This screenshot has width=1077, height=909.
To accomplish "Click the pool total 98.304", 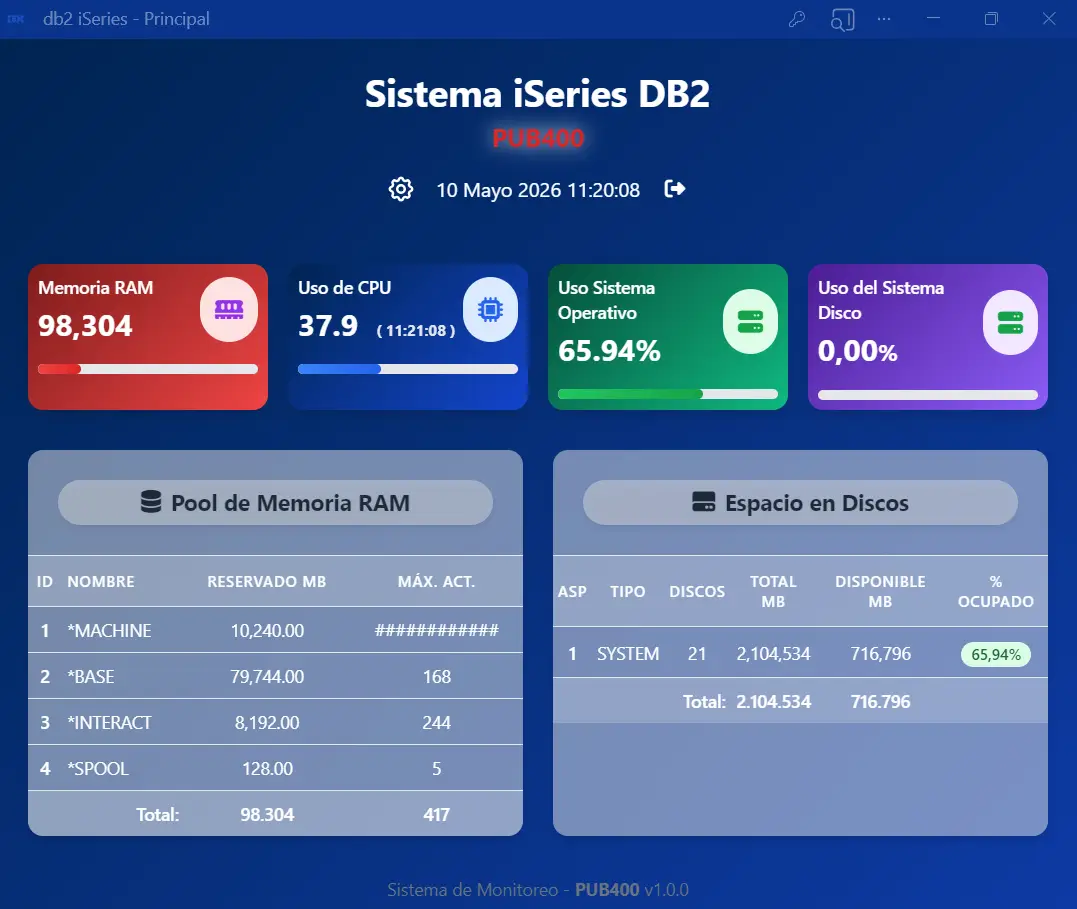I will click(x=267, y=814).
